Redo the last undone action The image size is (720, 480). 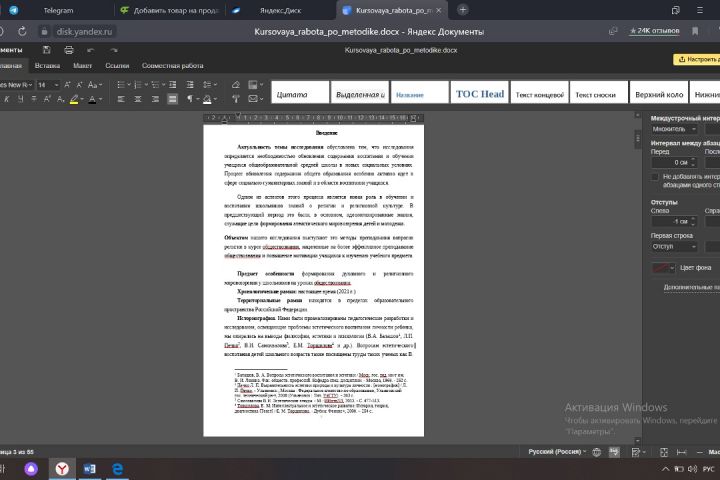click(113, 50)
